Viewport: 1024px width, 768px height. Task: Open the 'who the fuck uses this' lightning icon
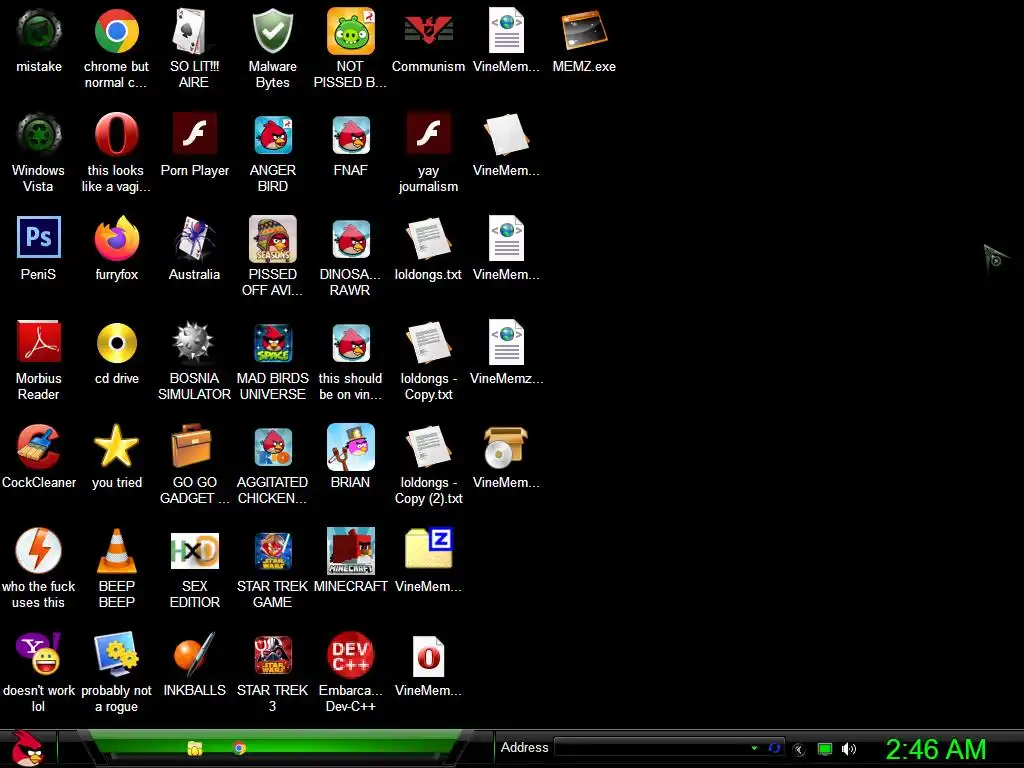tap(39, 551)
